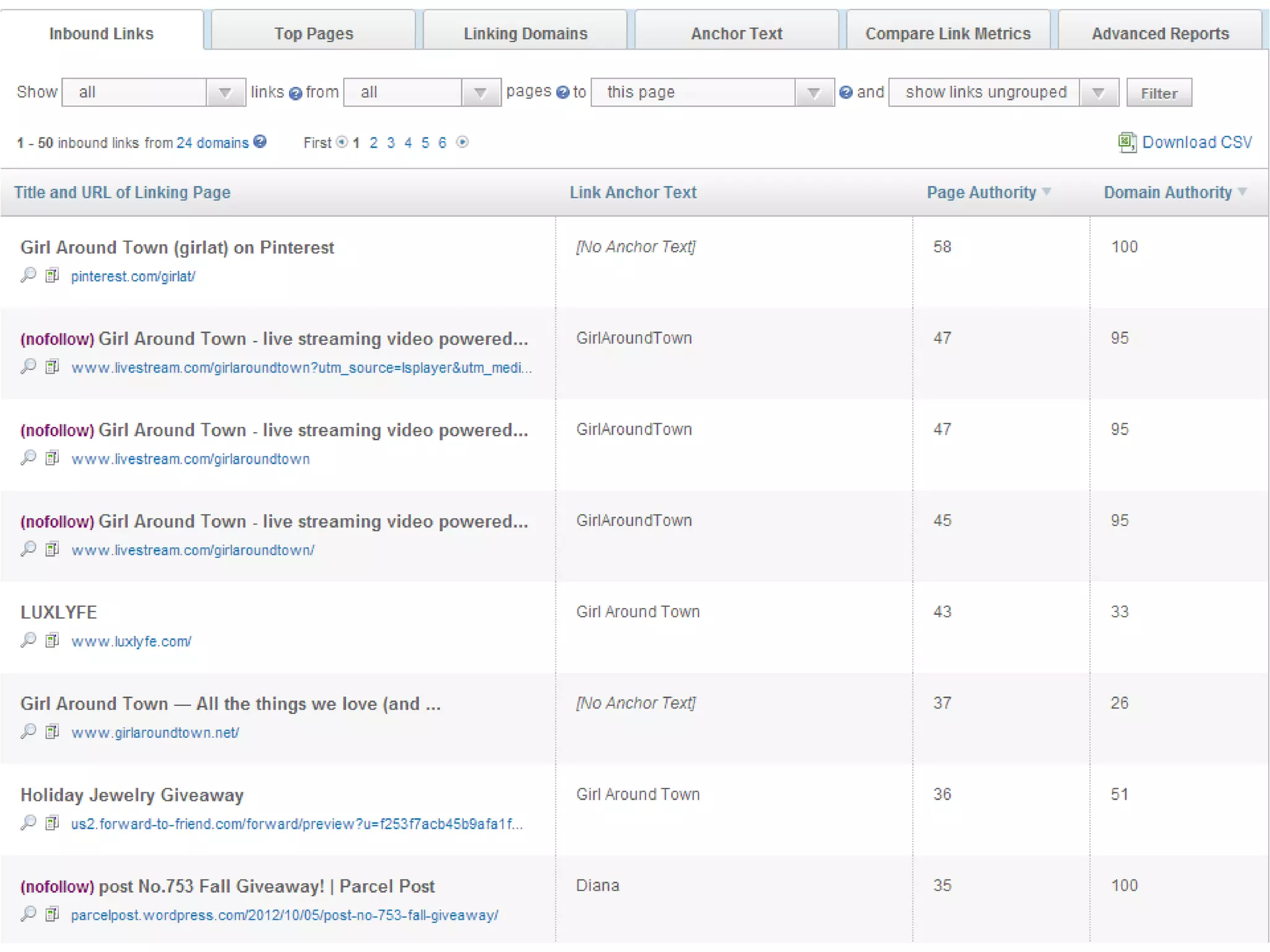Open the 'this page' target dropdown
Screen dimensions: 1270x952
pos(713,92)
